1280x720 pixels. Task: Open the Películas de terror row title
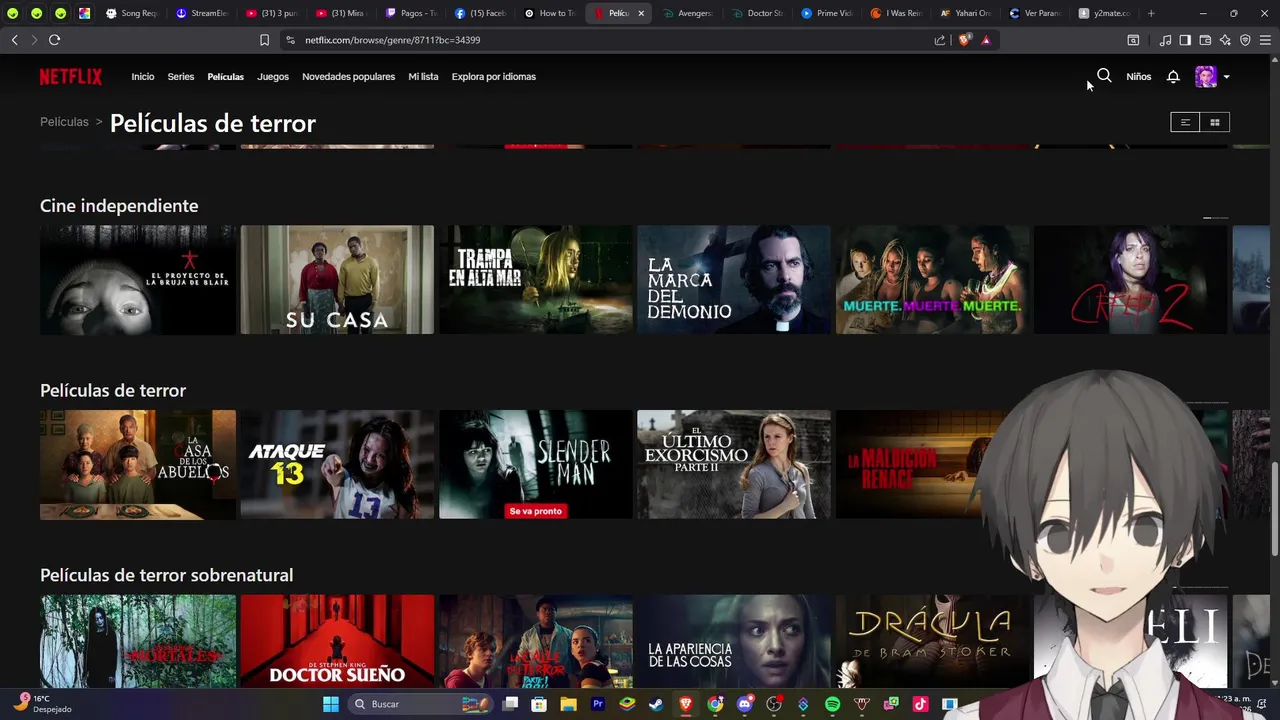(x=113, y=390)
